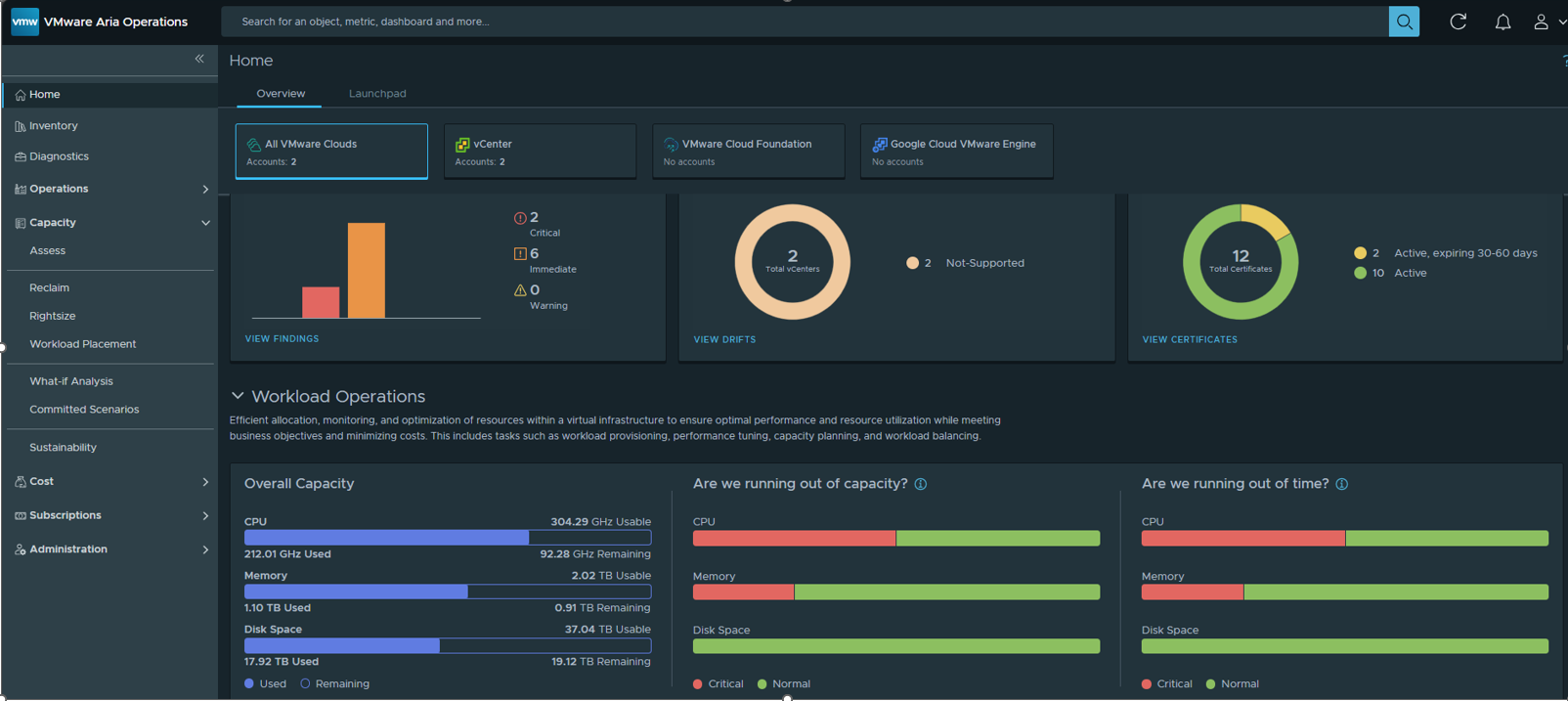The height and width of the screenshot is (701, 1568).
Task: Click the Subscriptions sidebar icon
Action: pyautogui.click(x=21, y=515)
